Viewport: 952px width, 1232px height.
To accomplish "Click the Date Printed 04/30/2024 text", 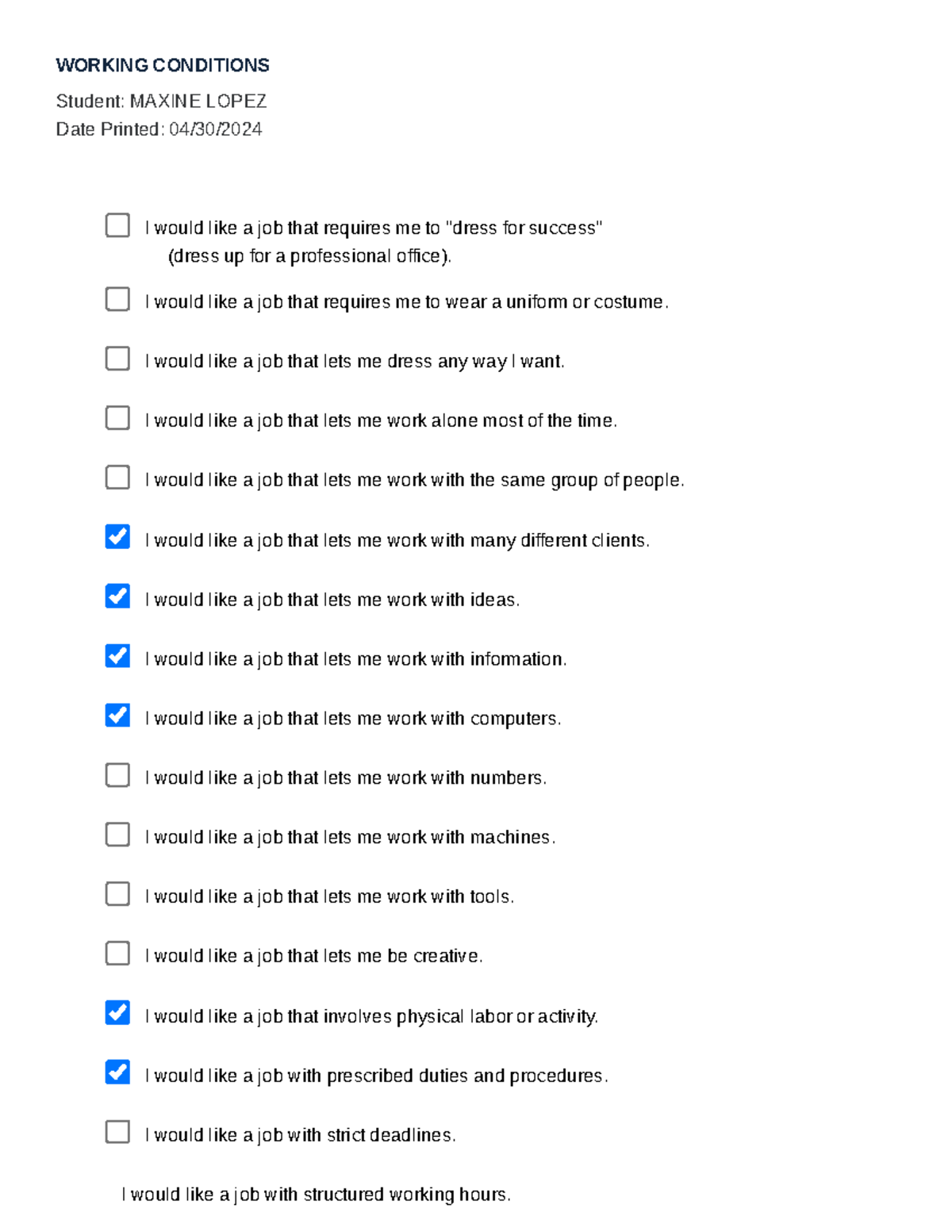I will [159, 129].
